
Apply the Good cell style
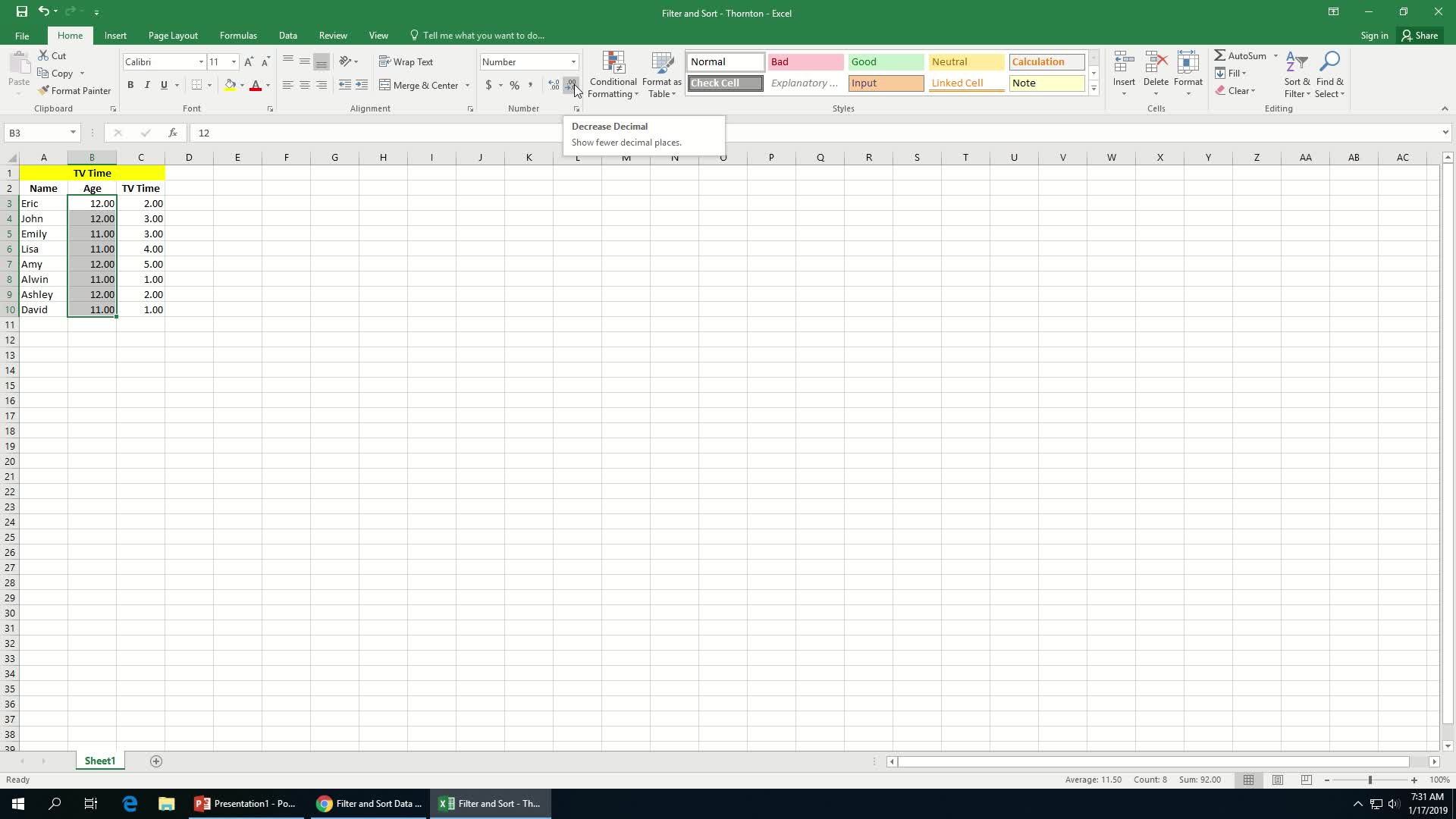[885, 61]
